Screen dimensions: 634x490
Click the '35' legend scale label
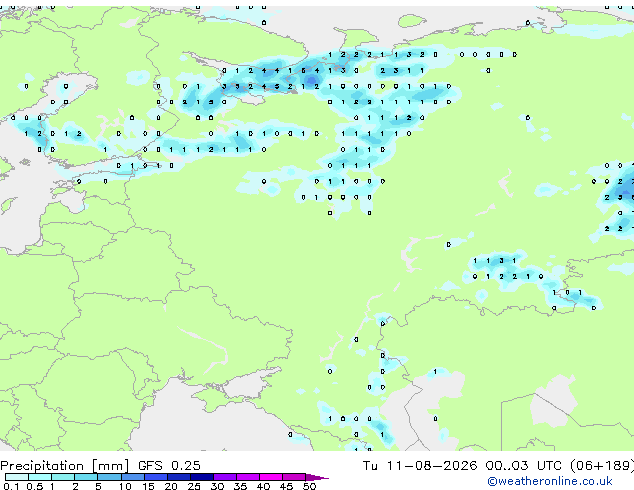click(240, 486)
